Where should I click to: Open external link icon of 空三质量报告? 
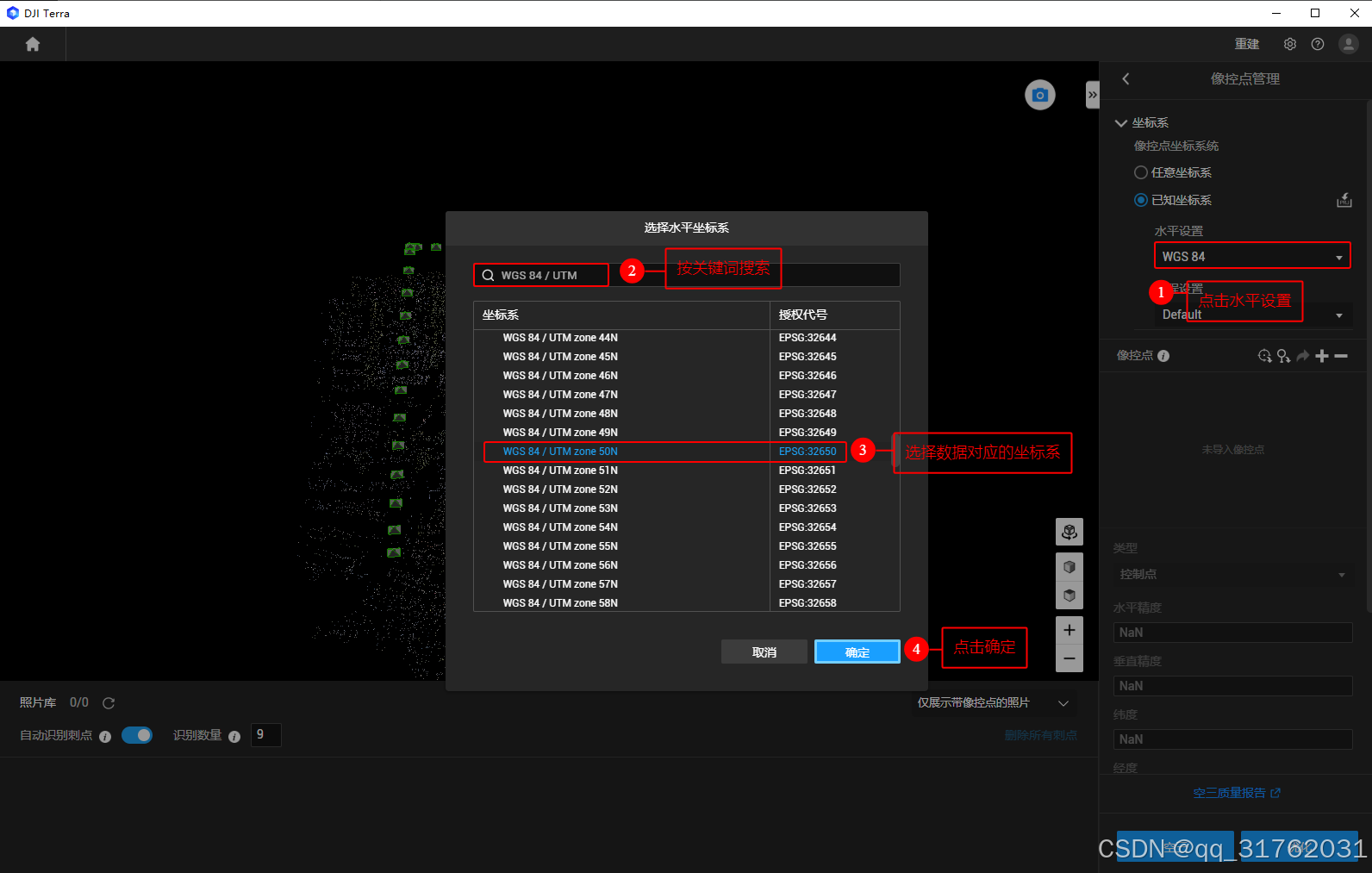pyautogui.click(x=1275, y=793)
